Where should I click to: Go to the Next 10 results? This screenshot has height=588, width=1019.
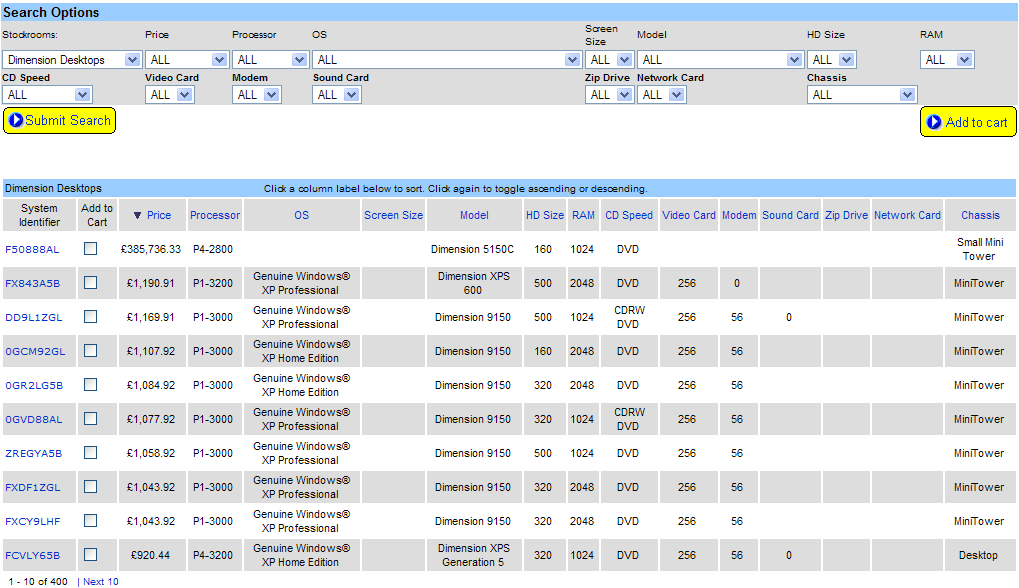tap(101, 582)
